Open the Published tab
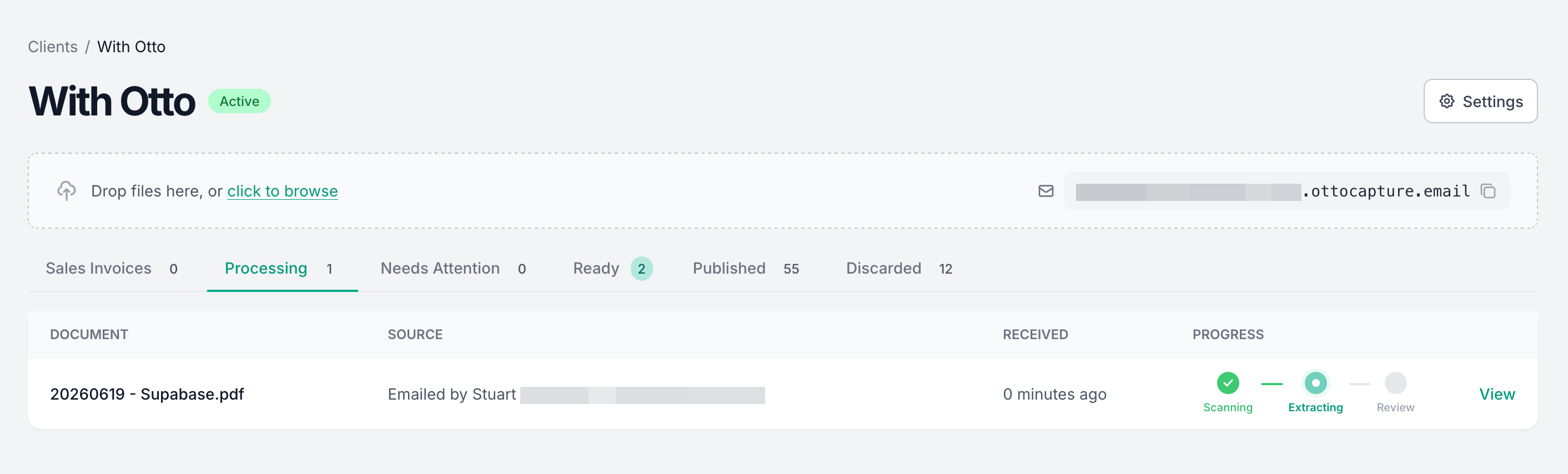The width and height of the screenshot is (1568, 474). coord(746,268)
